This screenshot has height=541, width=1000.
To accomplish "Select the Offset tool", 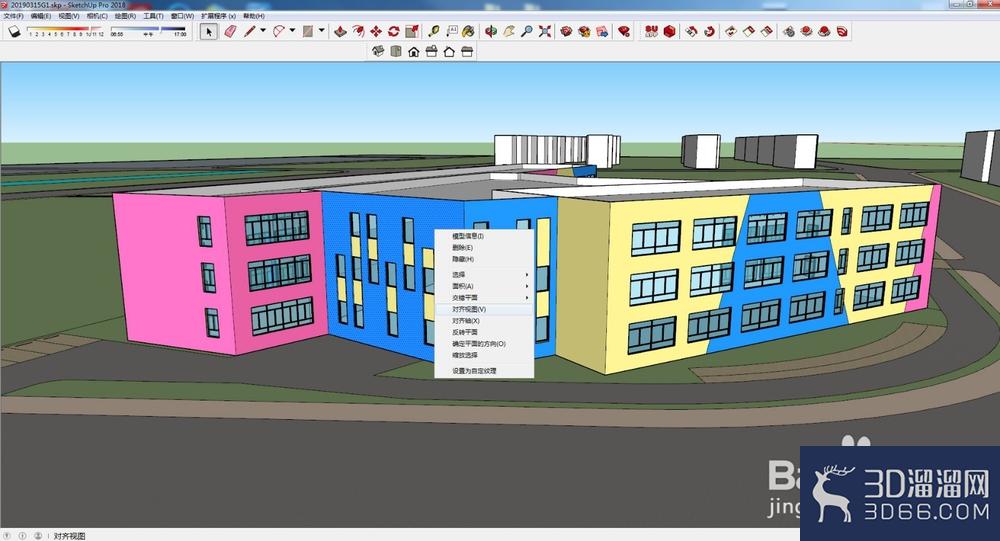I will click(x=358, y=31).
